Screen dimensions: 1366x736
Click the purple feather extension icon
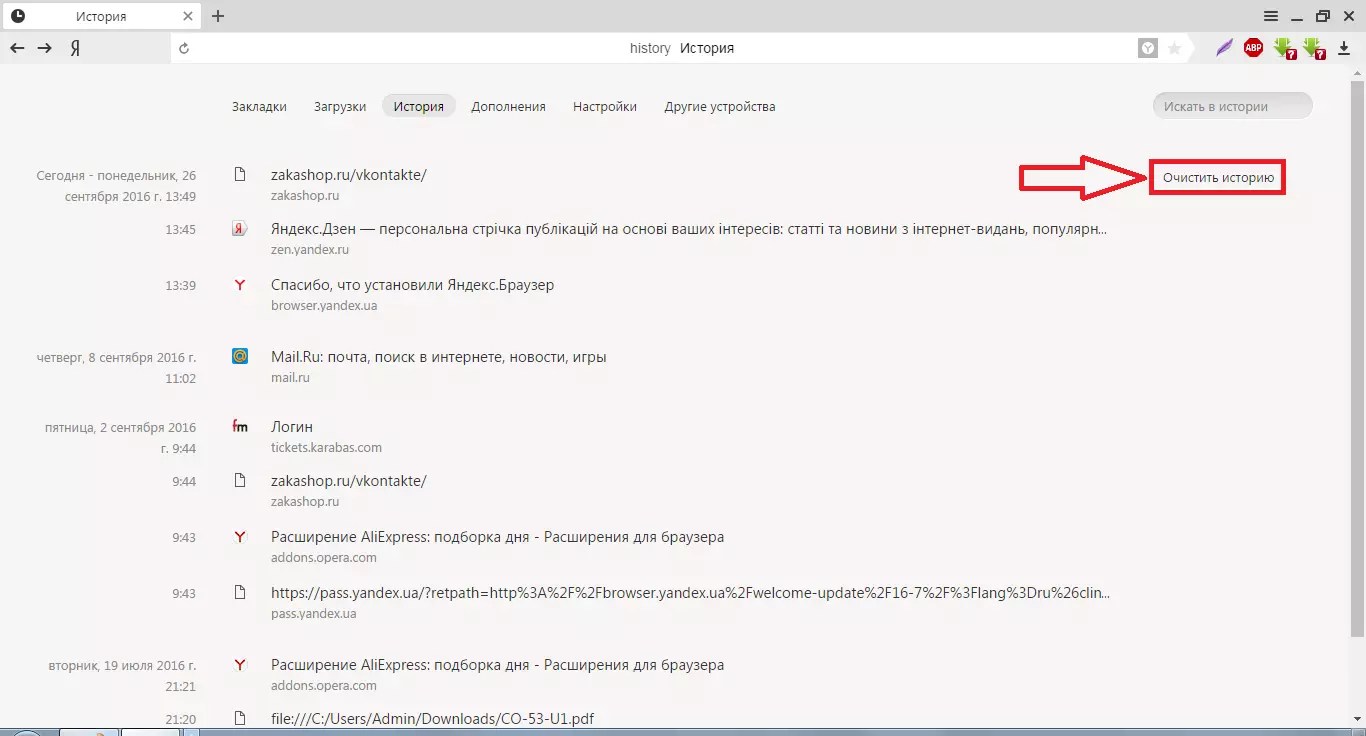tap(1224, 48)
